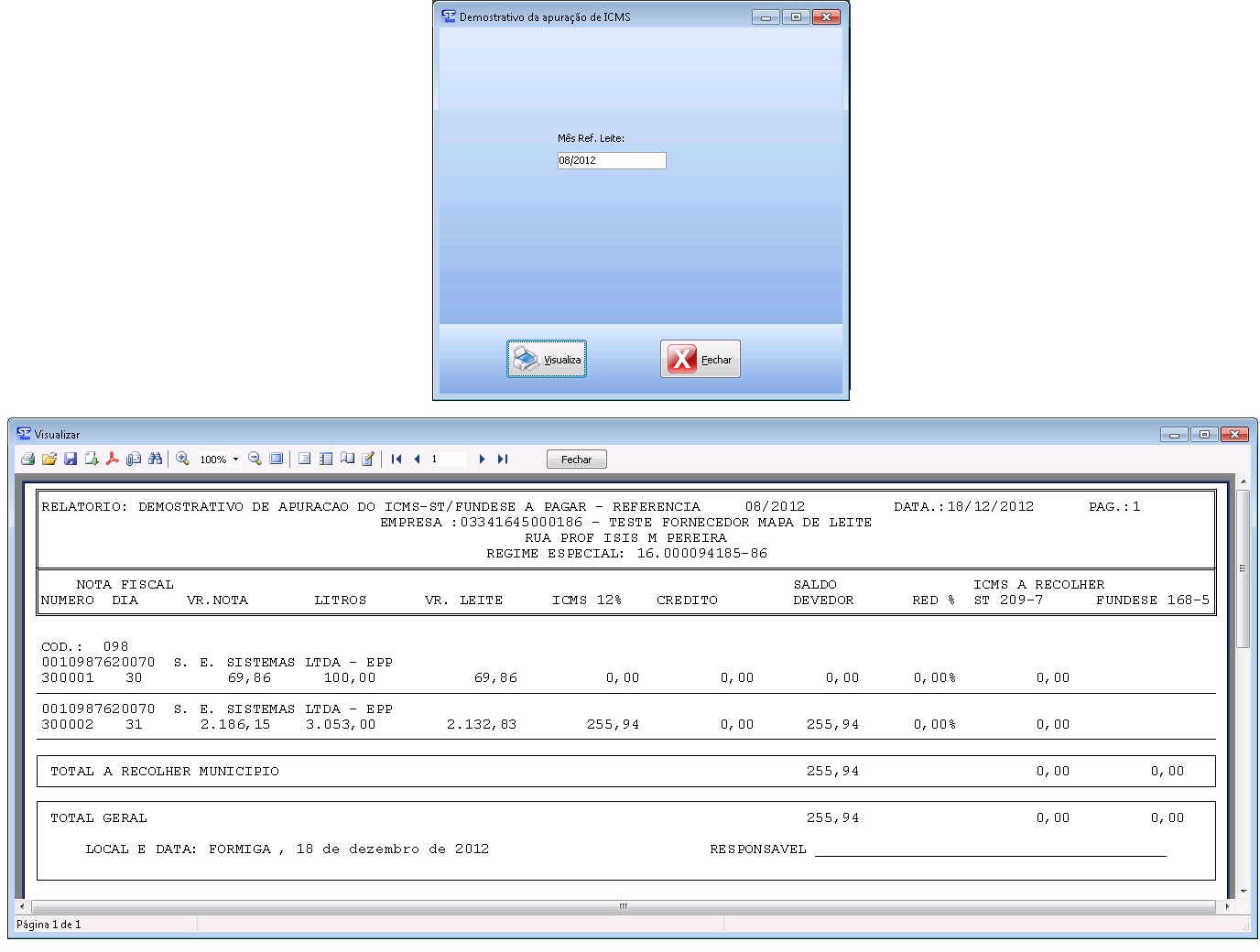Image resolution: width=1260 pixels, height=952 pixels.
Task: Export report to PDF
Action: coord(113,459)
